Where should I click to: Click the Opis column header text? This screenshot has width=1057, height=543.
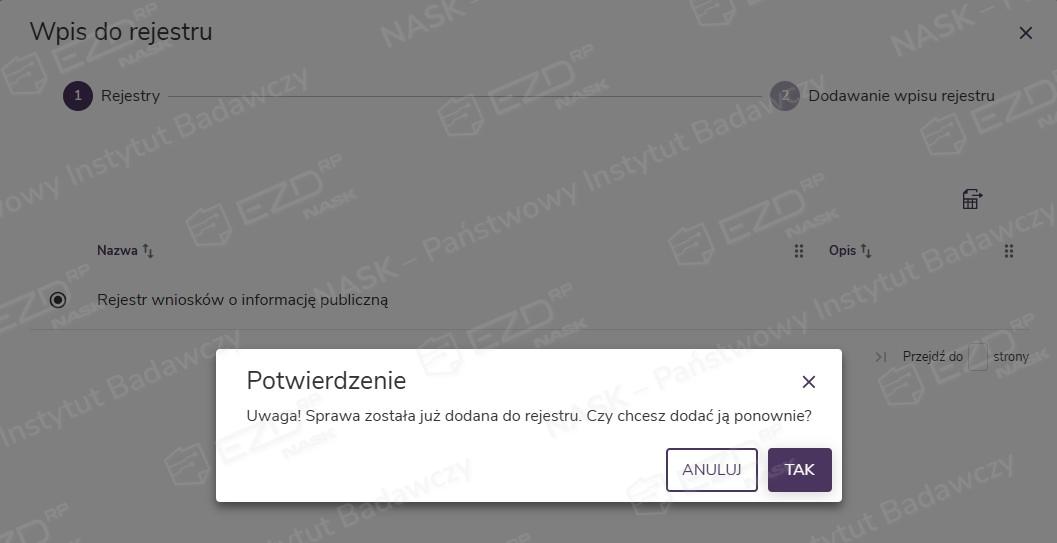842,251
